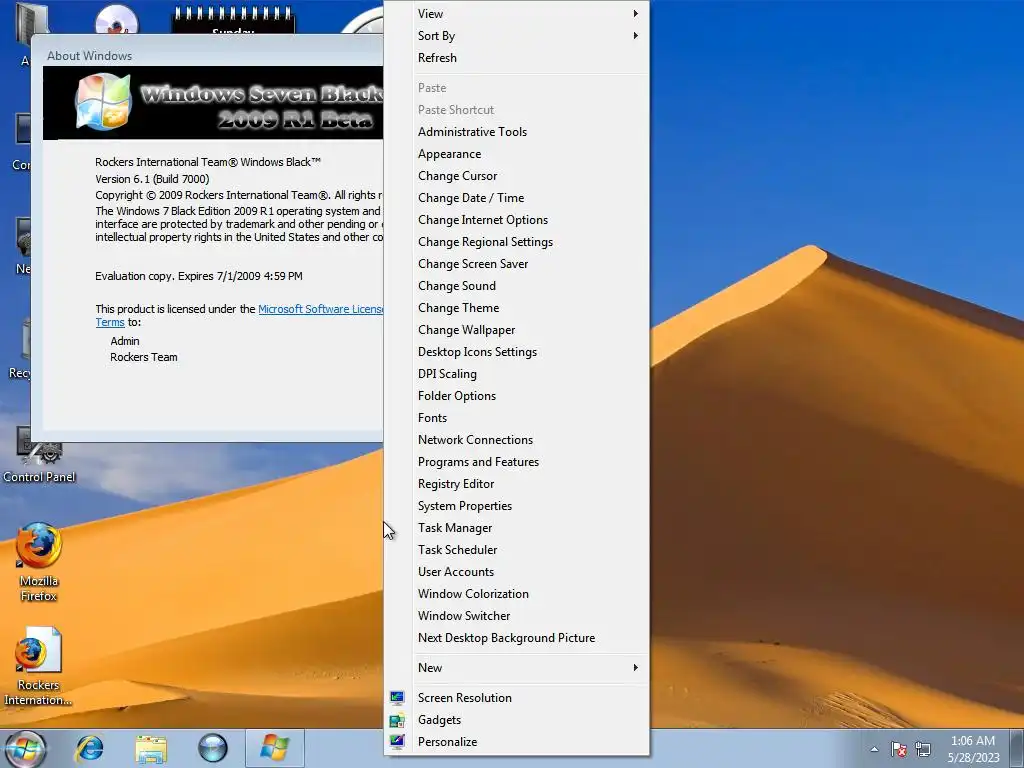This screenshot has height=768, width=1024.
Task: Launch Internet Explorer from the taskbar
Action: coord(89,748)
